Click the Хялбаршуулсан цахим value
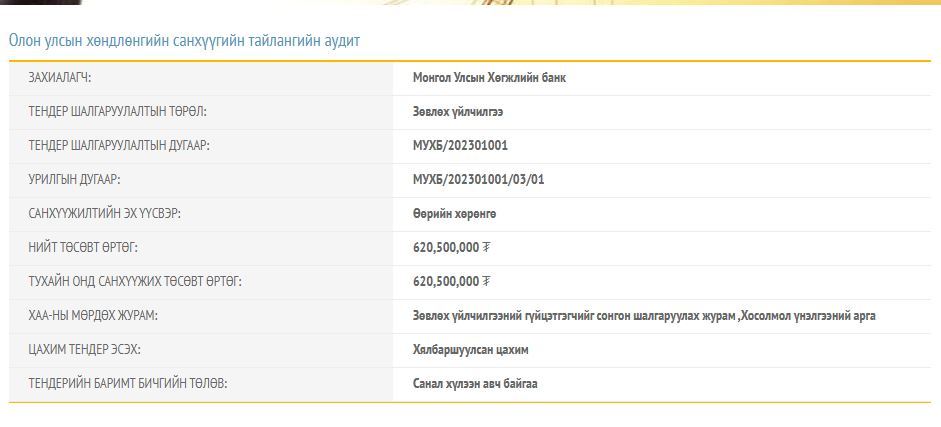This screenshot has height=427, width=941. [471, 350]
